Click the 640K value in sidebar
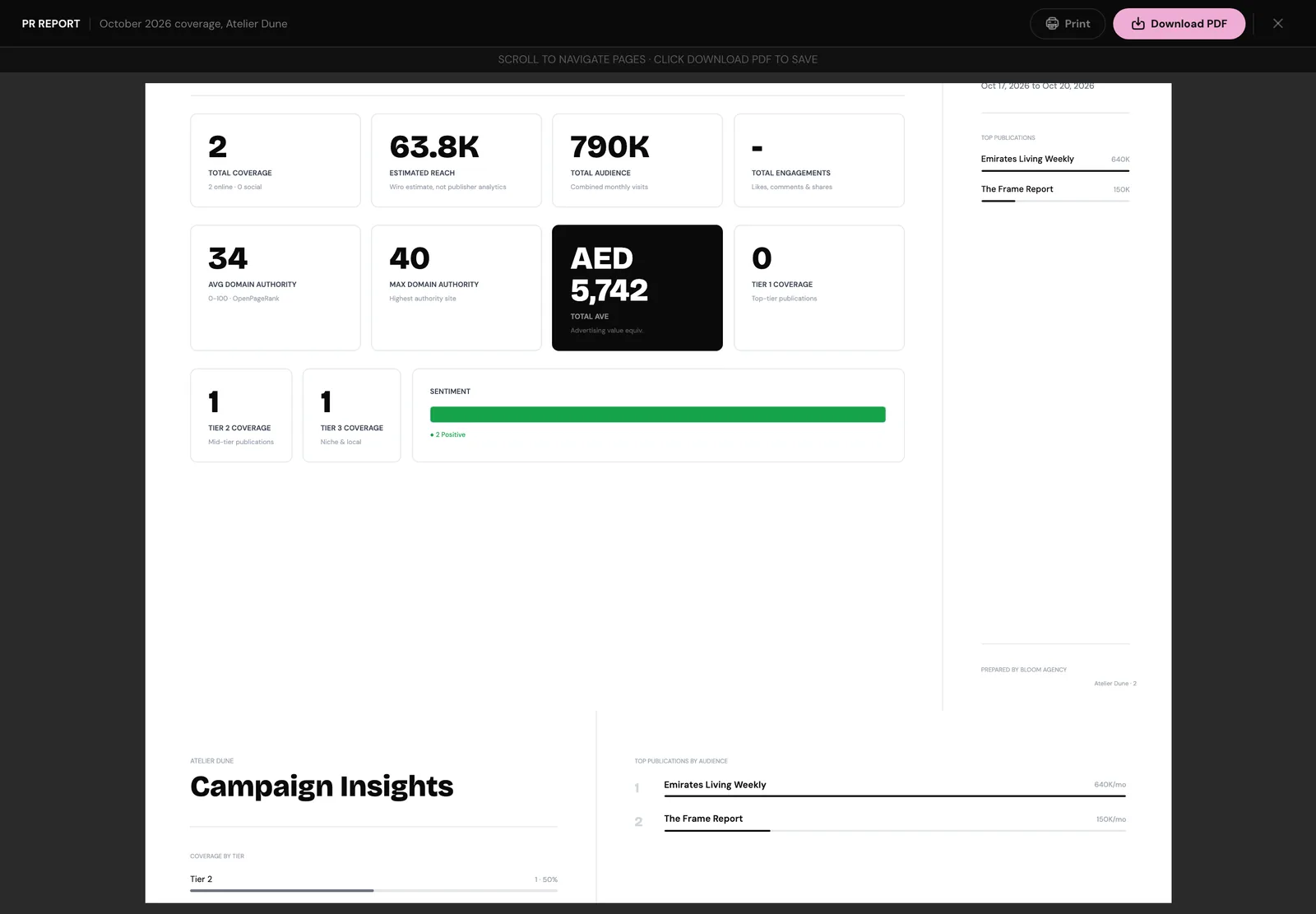This screenshot has height=914, width=1316. (x=1120, y=160)
